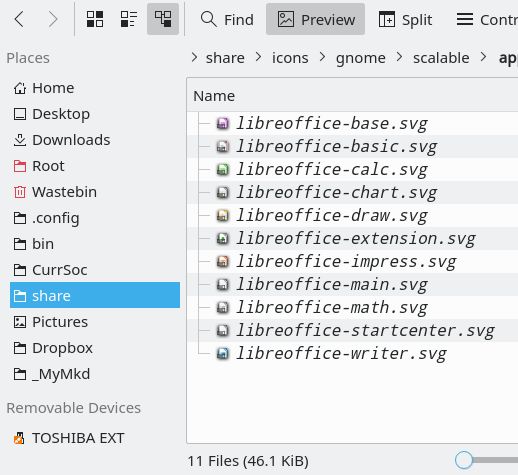Select libreoffice-calc.svg file name

point(332,170)
